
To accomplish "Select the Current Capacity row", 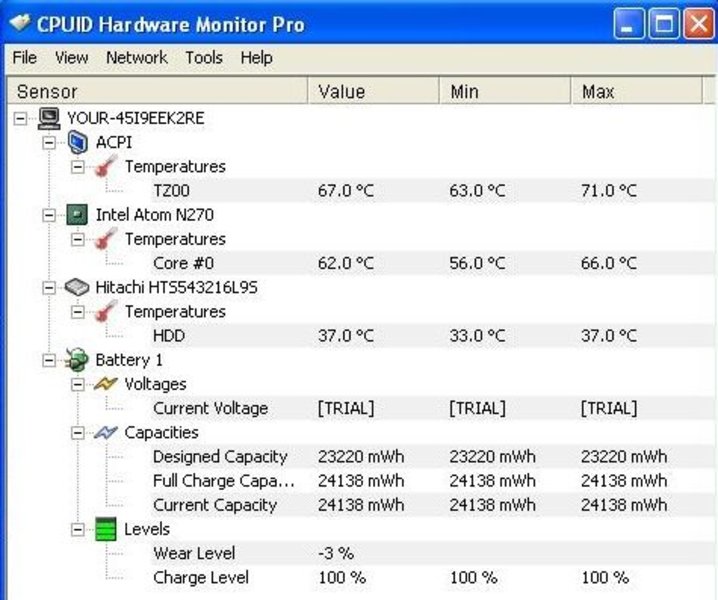I will (x=432, y=505).
